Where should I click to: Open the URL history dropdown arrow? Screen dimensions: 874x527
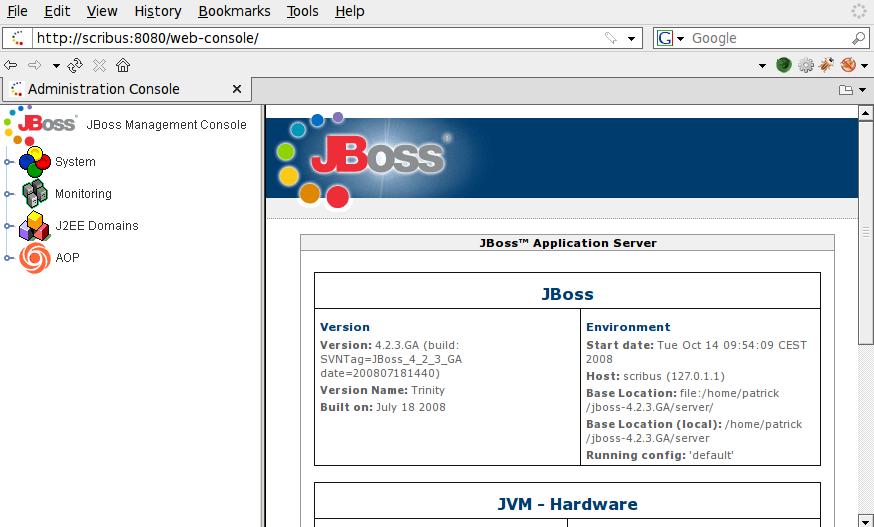(632, 38)
